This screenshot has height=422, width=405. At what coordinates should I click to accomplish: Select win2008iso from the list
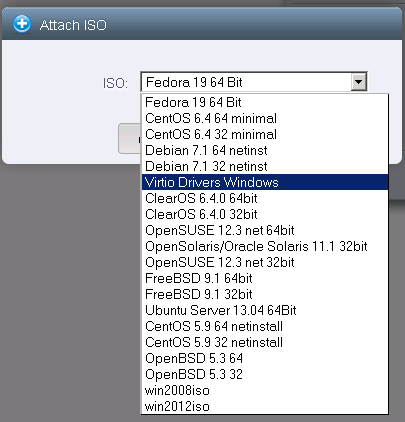pos(265,390)
